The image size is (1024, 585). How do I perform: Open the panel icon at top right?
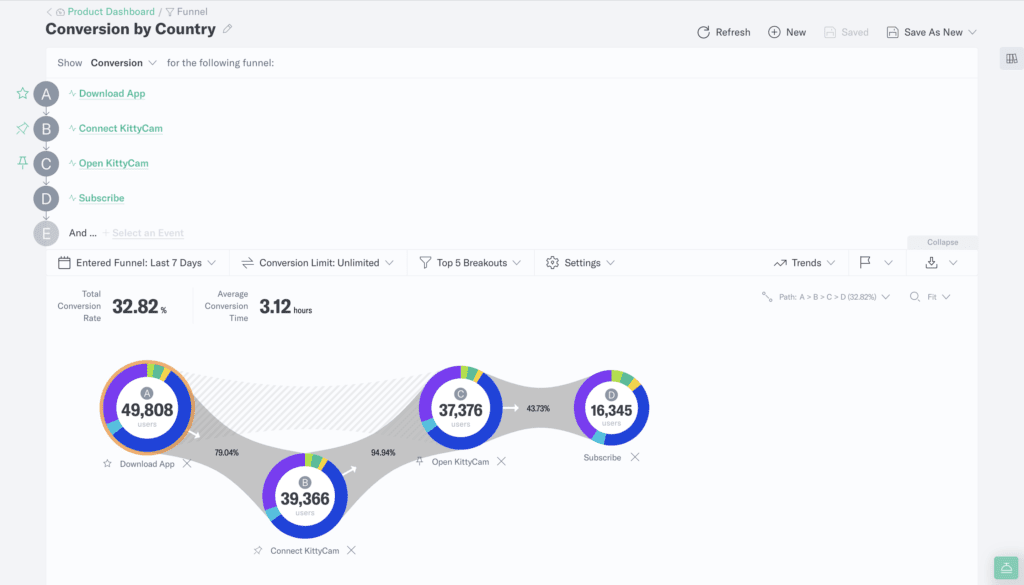1010,58
